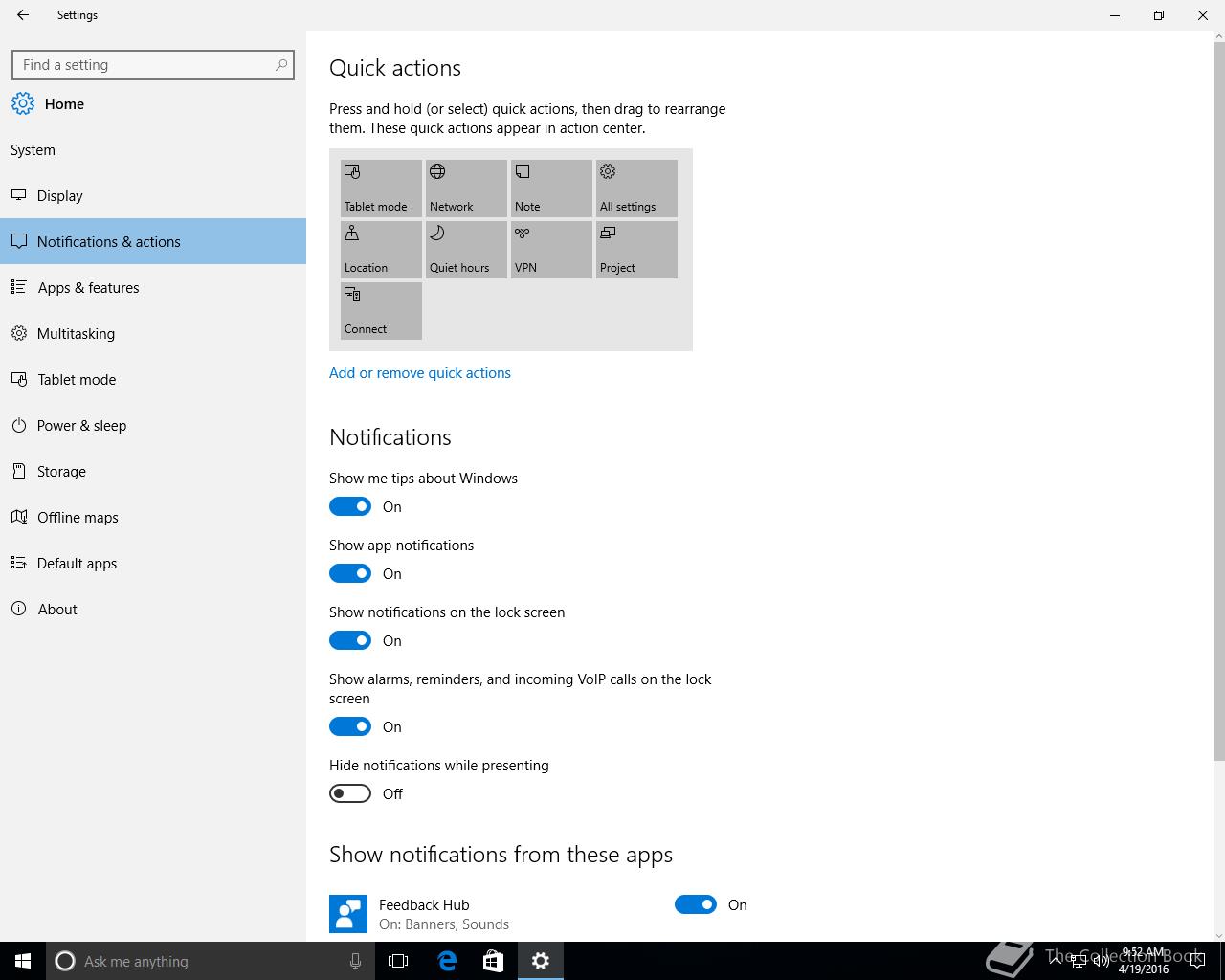The width and height of the screenshot is (1225, 980).
Task: Click the taskbar clock showing 4/19/2016
Action: [x=1144, y=961]
